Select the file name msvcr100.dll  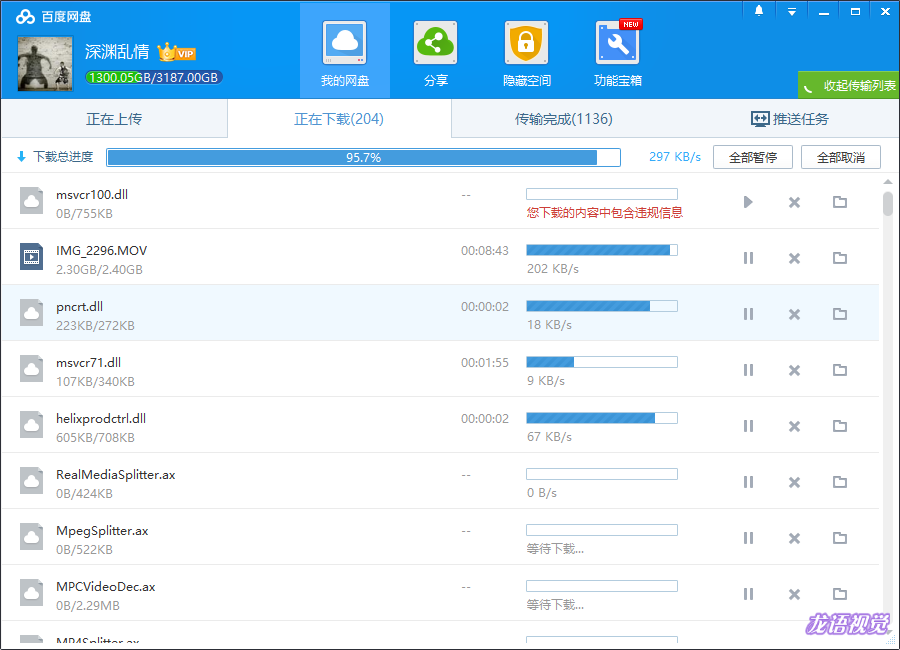click(92, 195)
